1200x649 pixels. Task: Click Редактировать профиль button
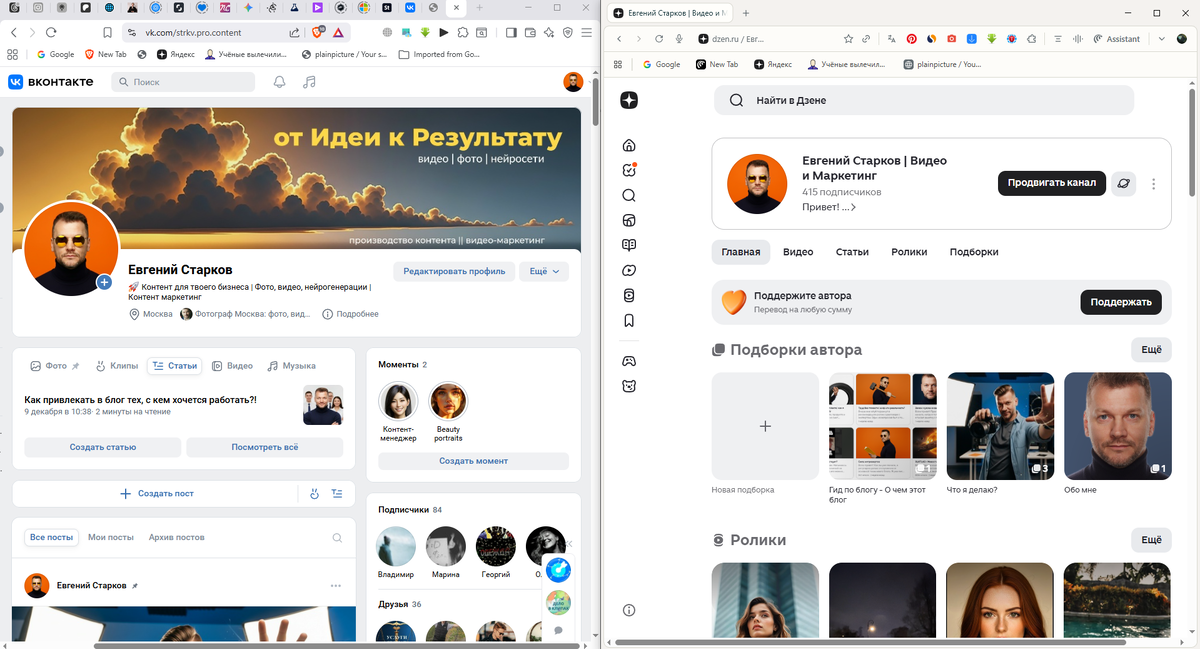pos(454,271)
